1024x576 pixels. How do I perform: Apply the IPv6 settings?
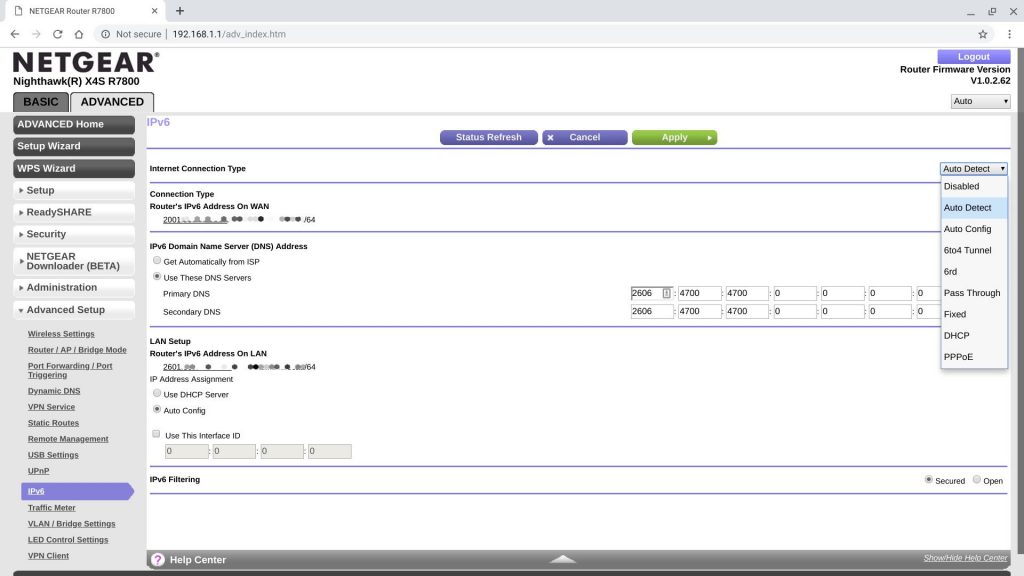coord(674,137)
